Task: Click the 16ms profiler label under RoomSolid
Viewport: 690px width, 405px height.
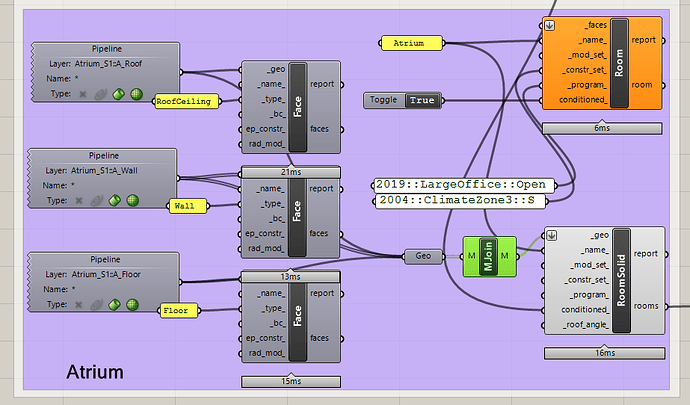Action: (x=605, y=353)
